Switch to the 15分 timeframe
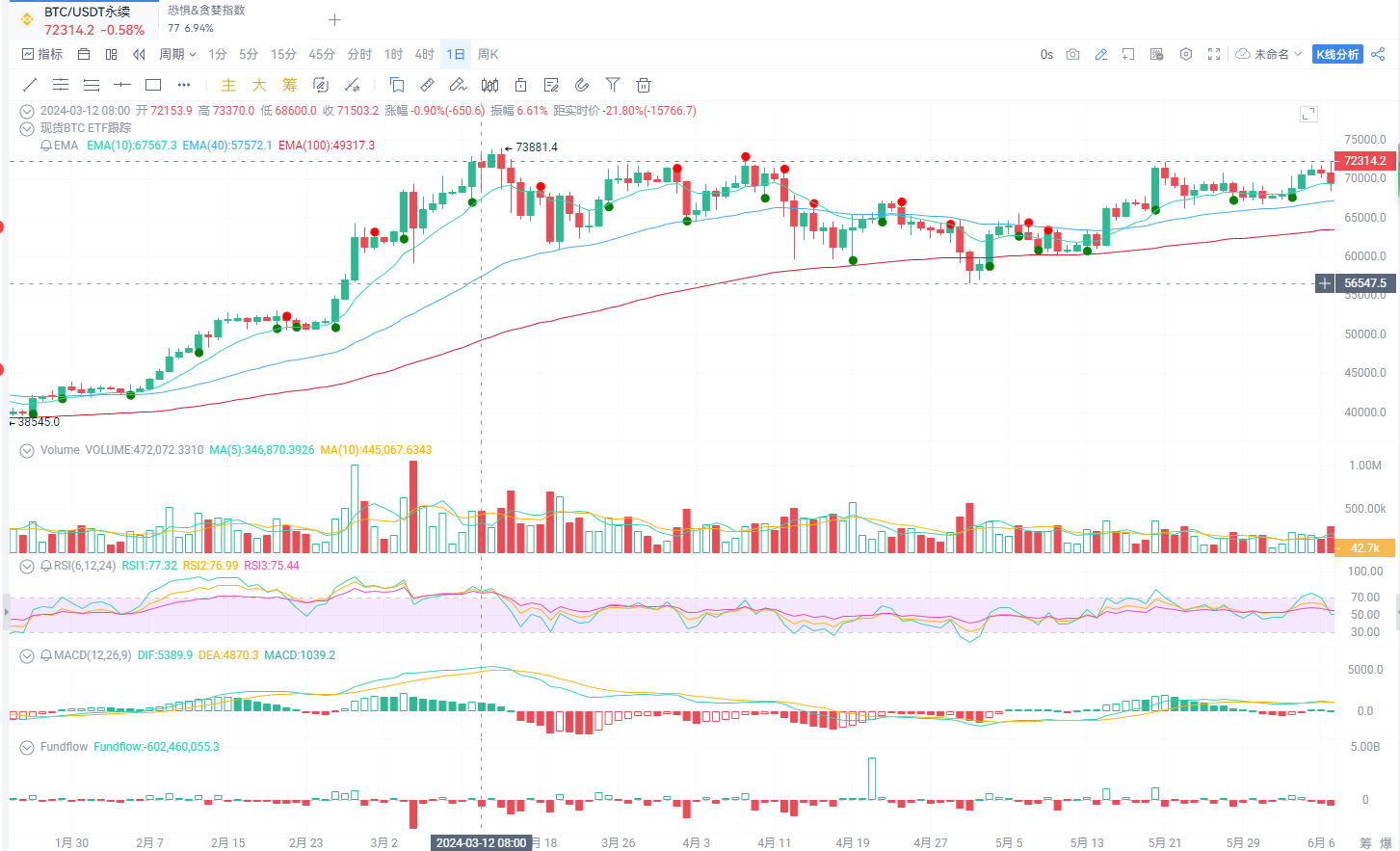1400x851 pixels. 283,55
